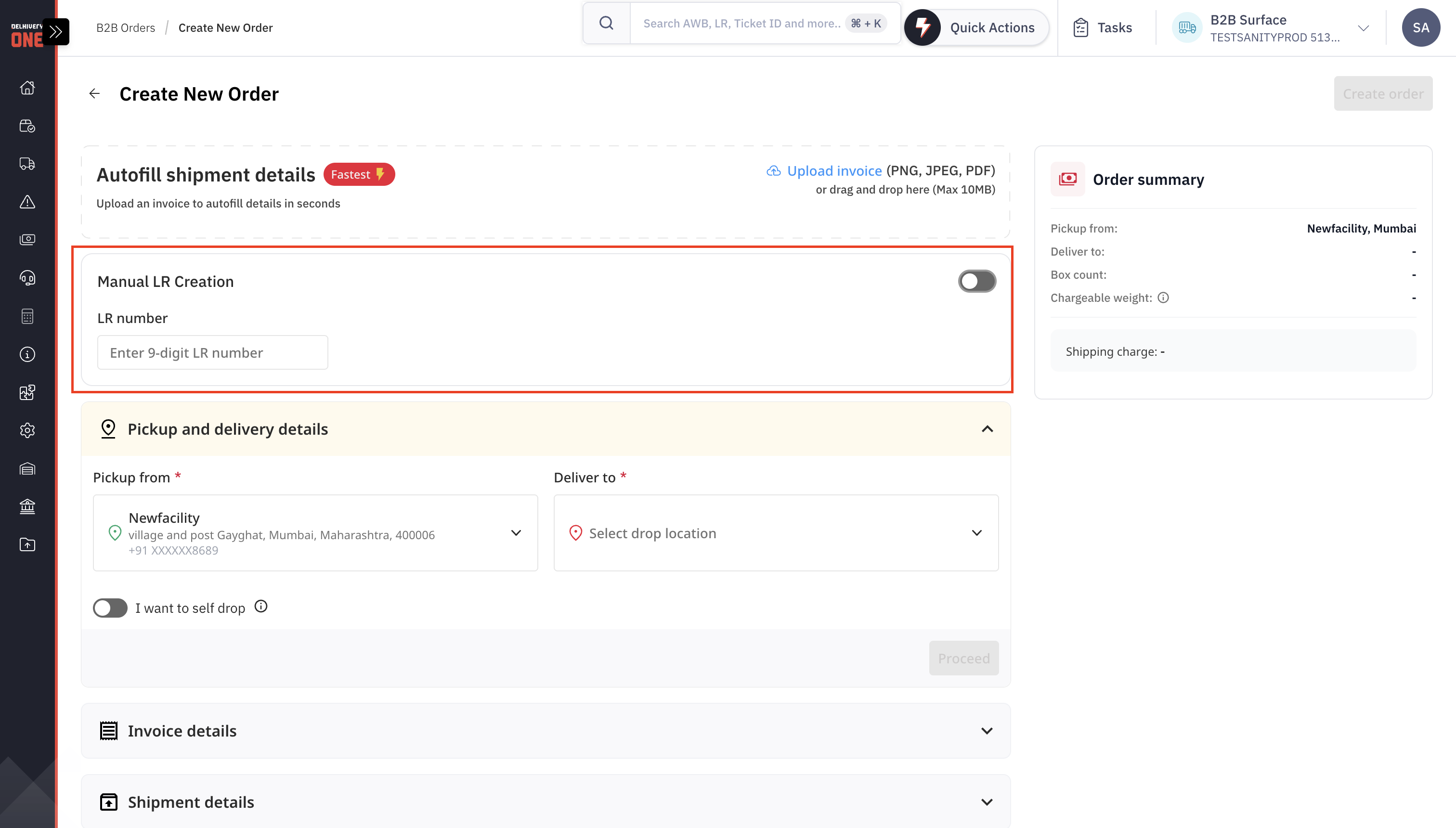Focus the 9-digit LR number field

(x=213, y=352)
